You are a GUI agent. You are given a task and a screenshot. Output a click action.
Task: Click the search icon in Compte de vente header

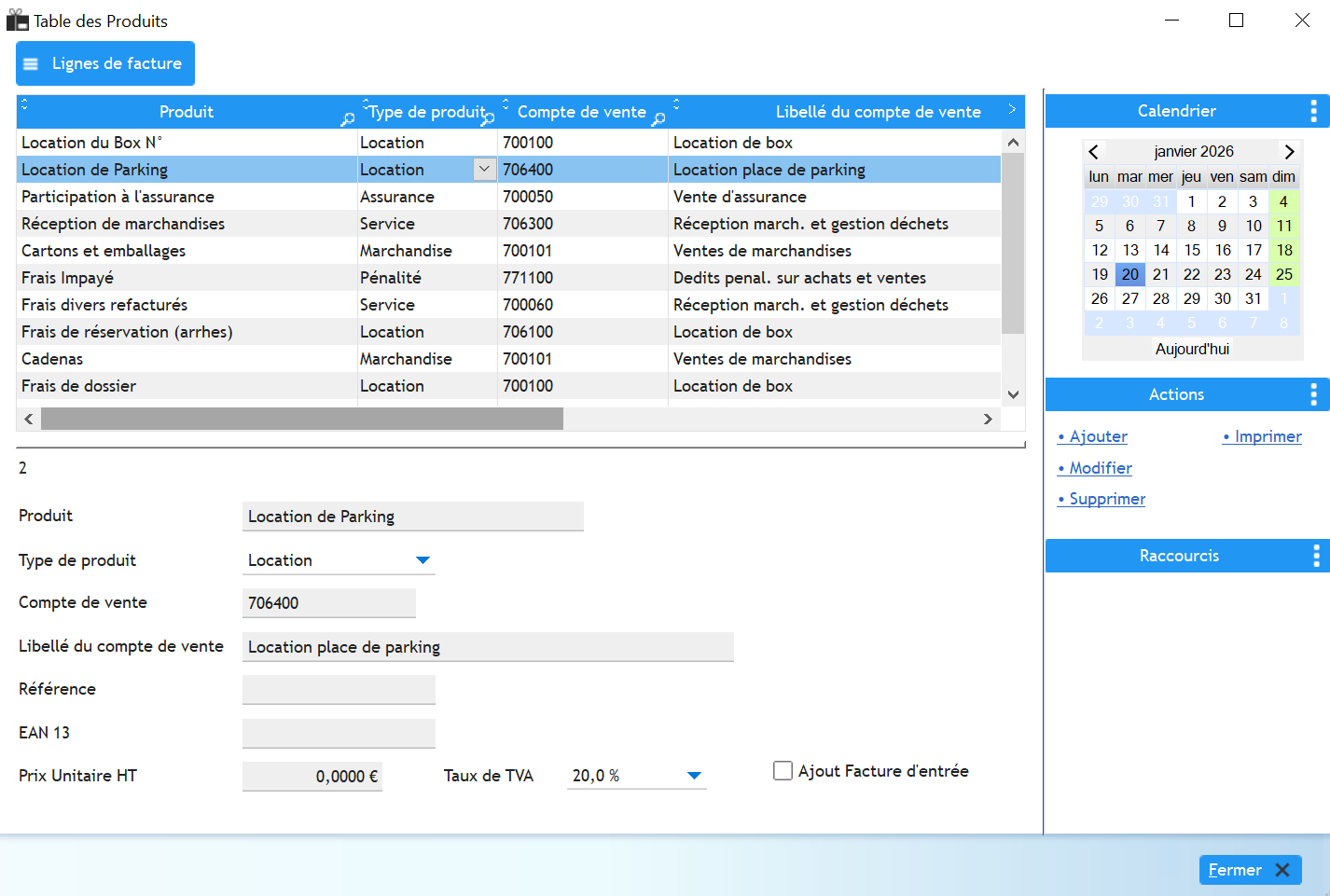658,119
